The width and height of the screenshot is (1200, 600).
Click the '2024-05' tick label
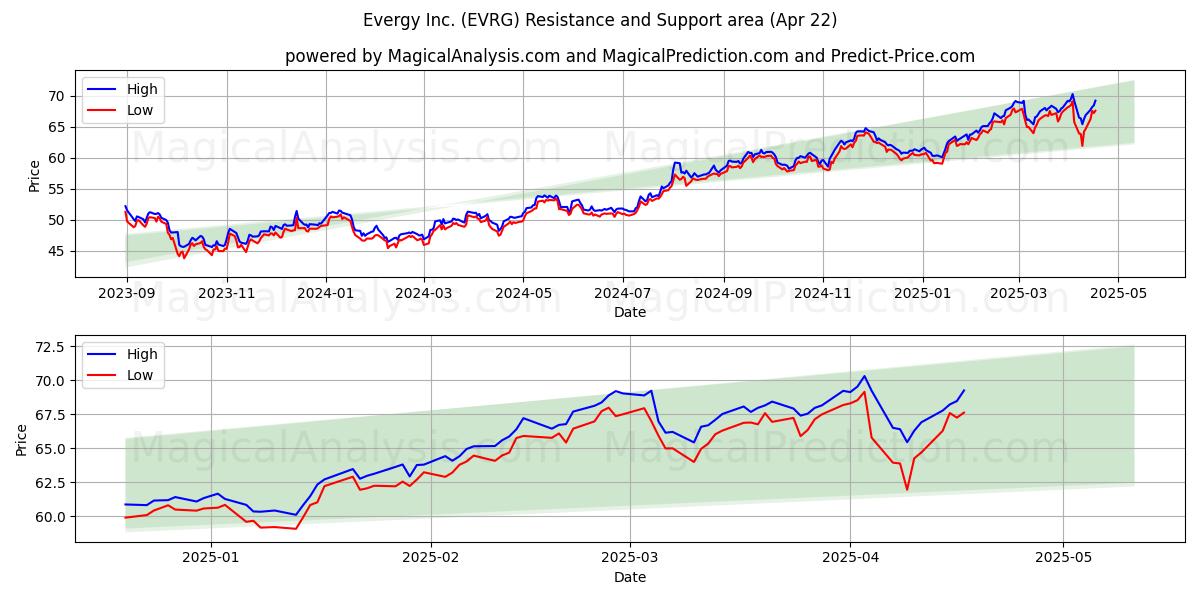tap(523, 294)
